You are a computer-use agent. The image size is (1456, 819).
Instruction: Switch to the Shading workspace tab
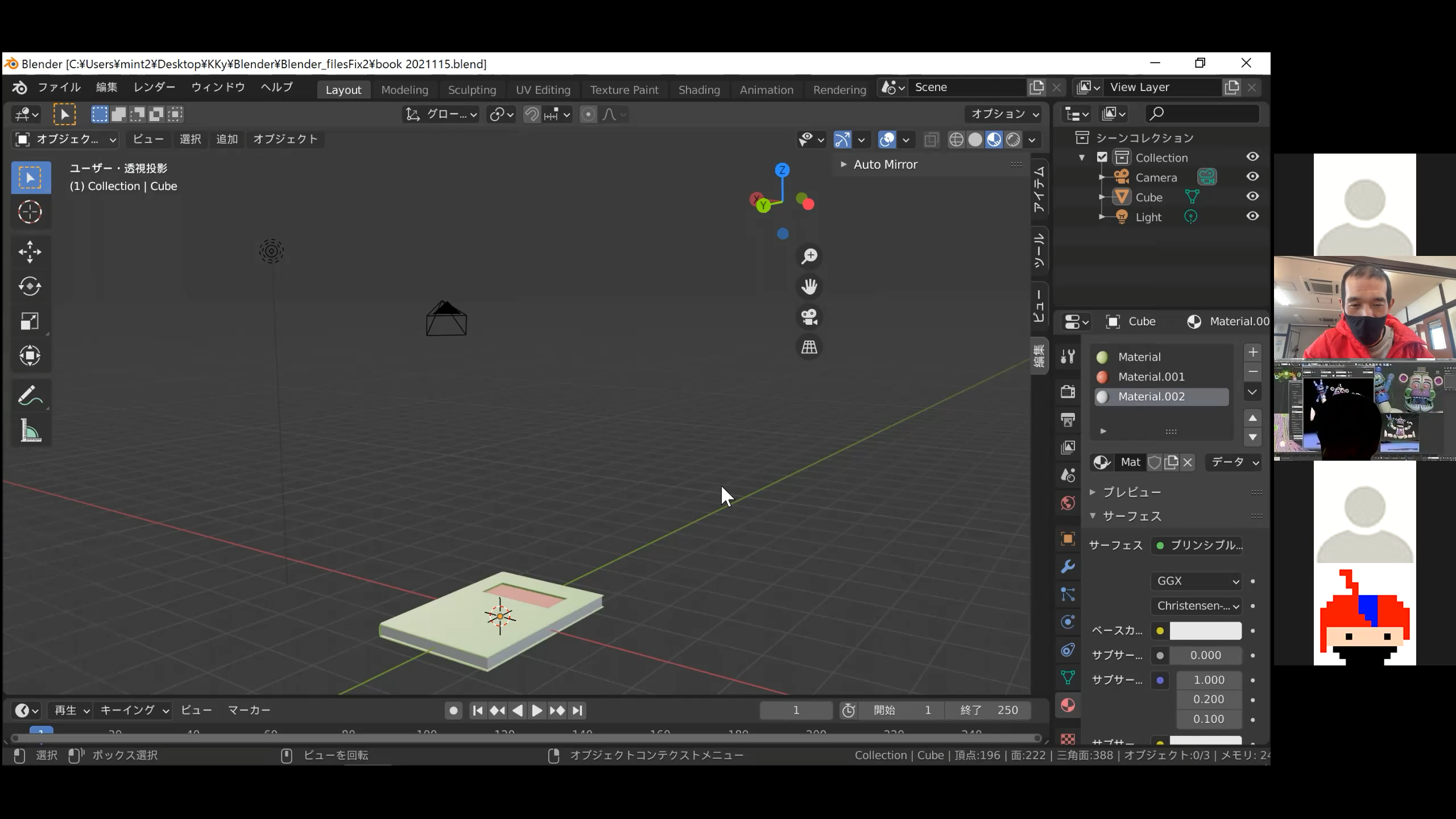click(699, 90)
